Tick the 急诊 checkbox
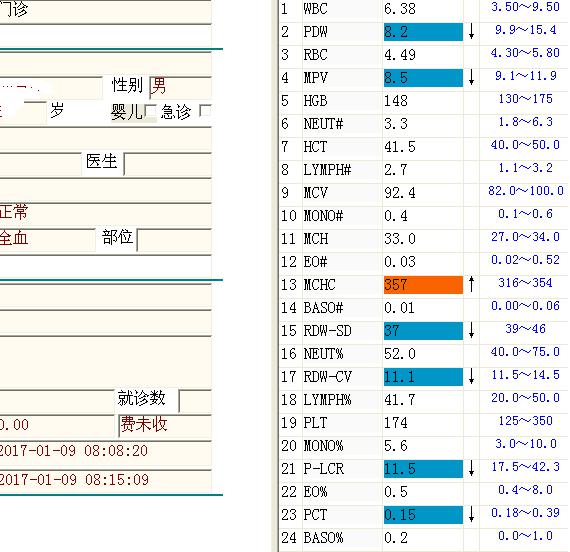Viewport: 570px width, 552px height. pos(205,111)
